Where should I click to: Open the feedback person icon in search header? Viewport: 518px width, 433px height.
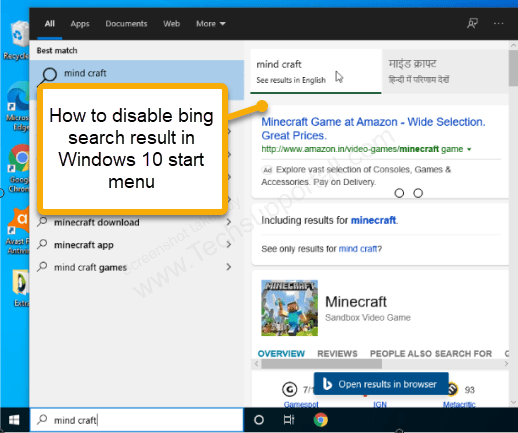472,23
